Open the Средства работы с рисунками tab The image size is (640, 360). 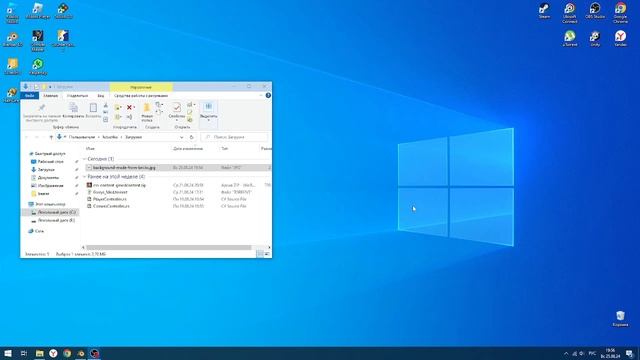[141, 96]
